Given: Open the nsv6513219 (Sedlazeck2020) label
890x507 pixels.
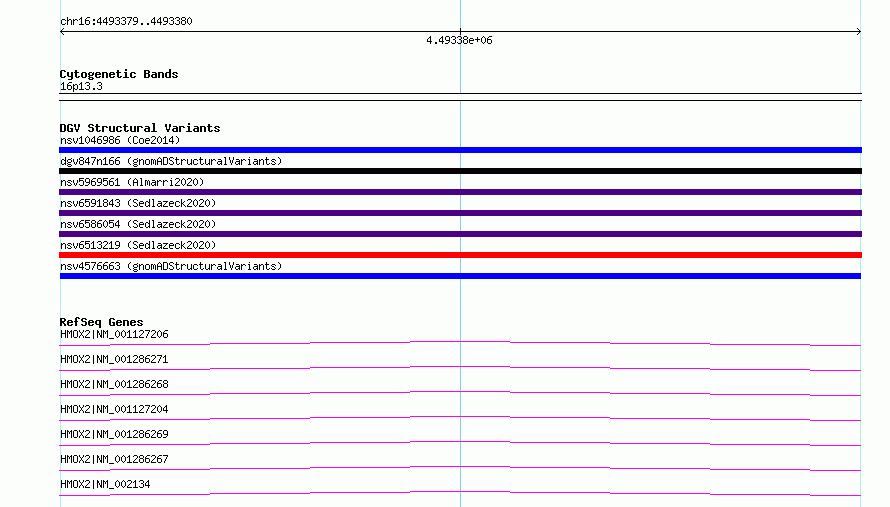Looking at the screenshot, I should tap(138, 245).
